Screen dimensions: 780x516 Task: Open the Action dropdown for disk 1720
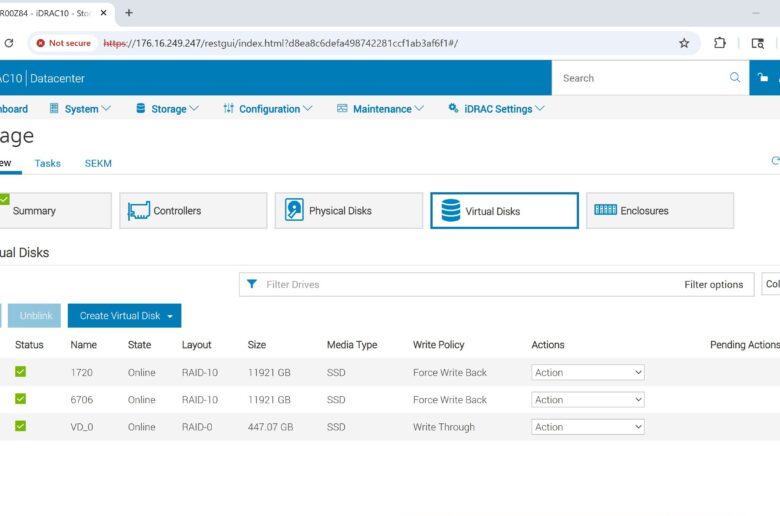pyautogui.click(x=587, y=372)
